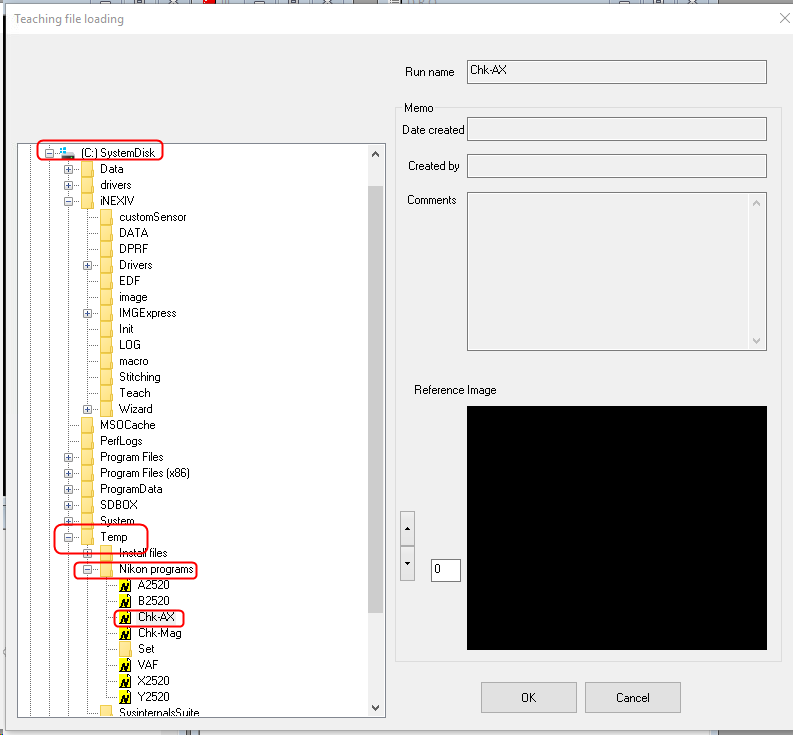The image size is (793, 735).
Task: Select the Wizard folder label
Action: point(136,409)
